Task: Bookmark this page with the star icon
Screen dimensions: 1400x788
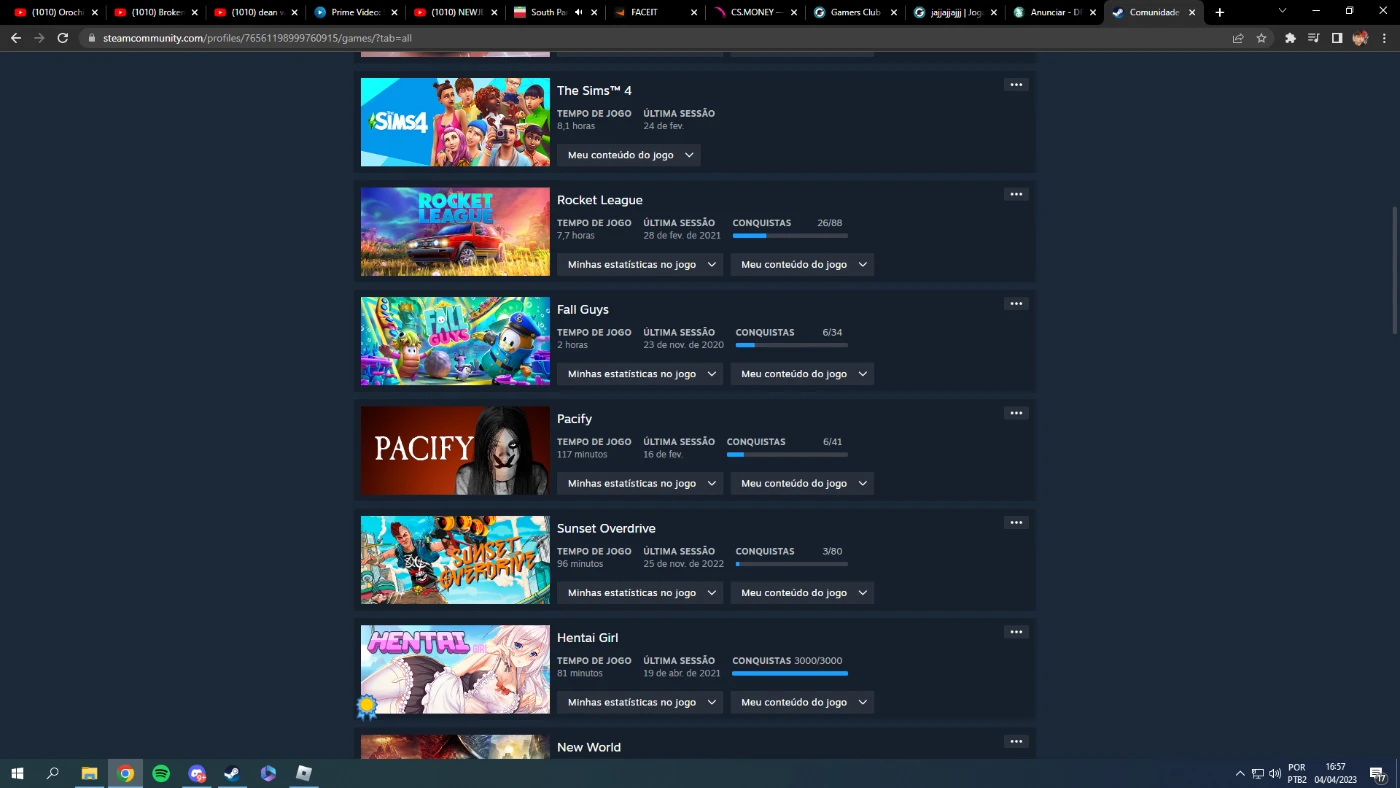Action: (x=1261, y=38)
